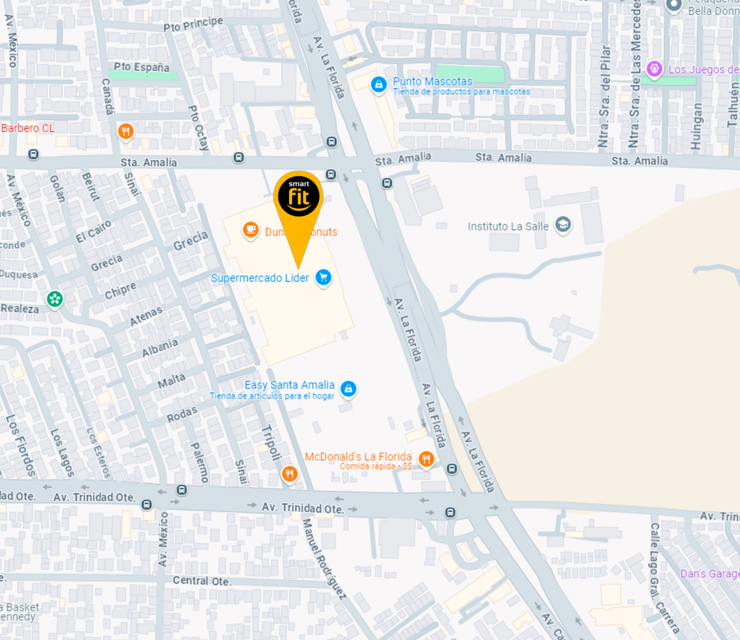Click bus stop left of Sta. Amalia label
The image size is (740, 640).
[x=33, y=154]
